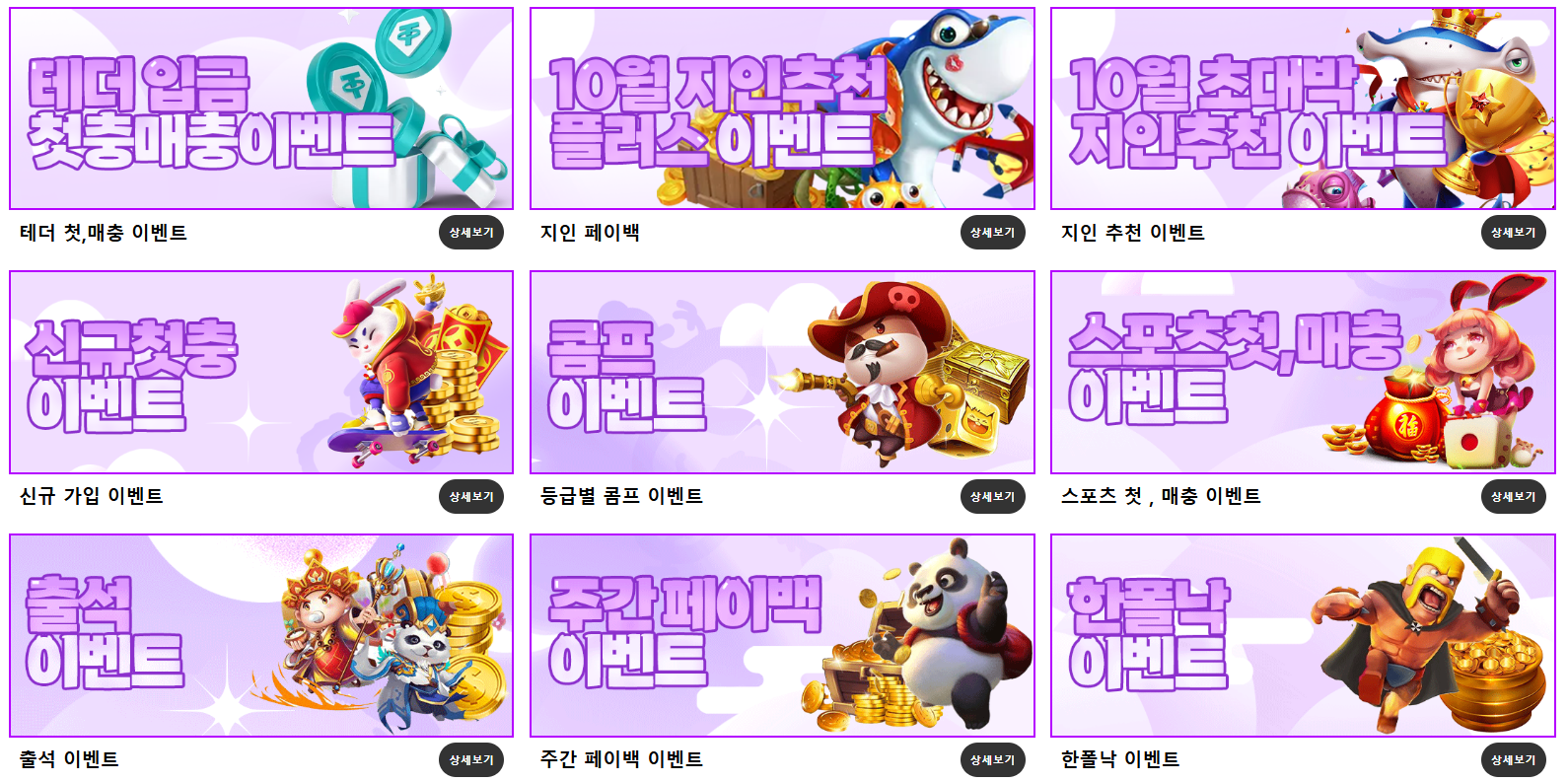Click 상세보기 for 테더 첫,매충 이벤트
The image size is (1568, 782).
(471, 233)
